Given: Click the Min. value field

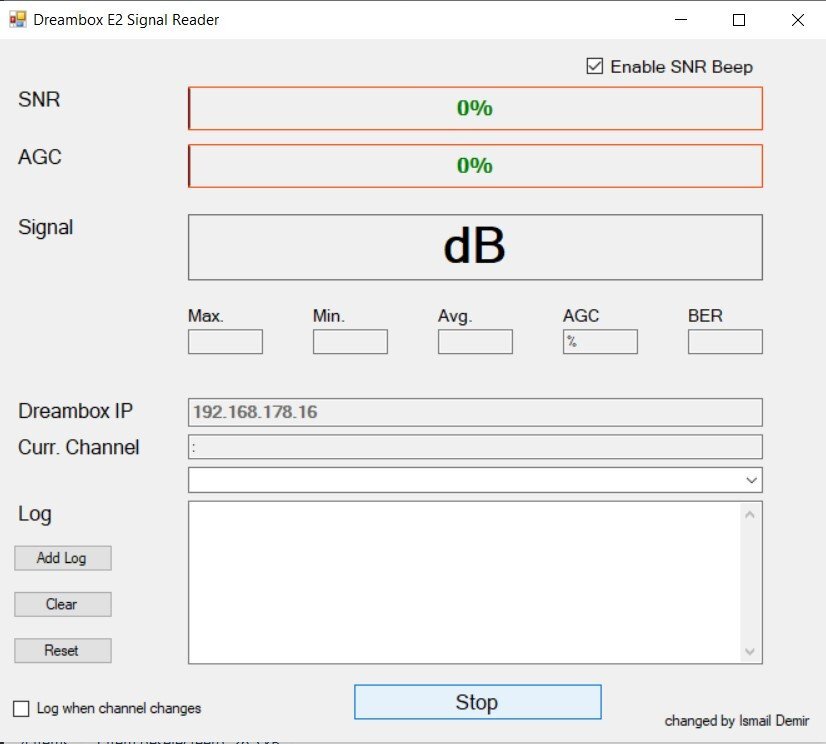Looking at the screenshot, I should tap(350, 342).
